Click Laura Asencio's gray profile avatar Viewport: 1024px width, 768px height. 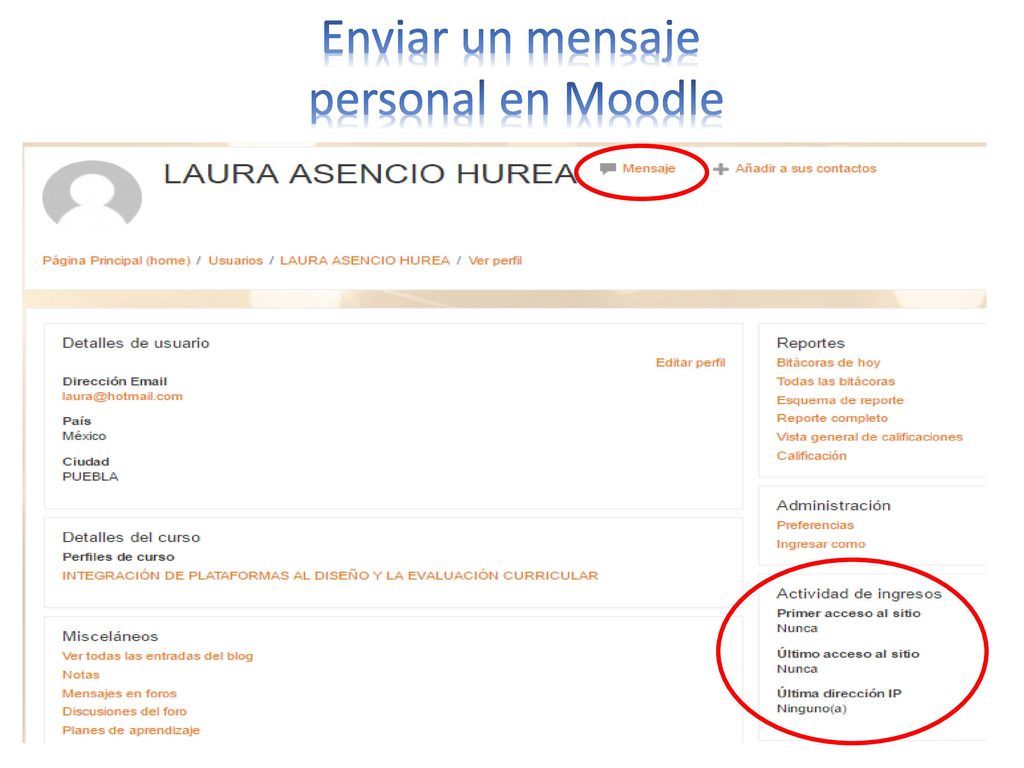coord(92,195)
